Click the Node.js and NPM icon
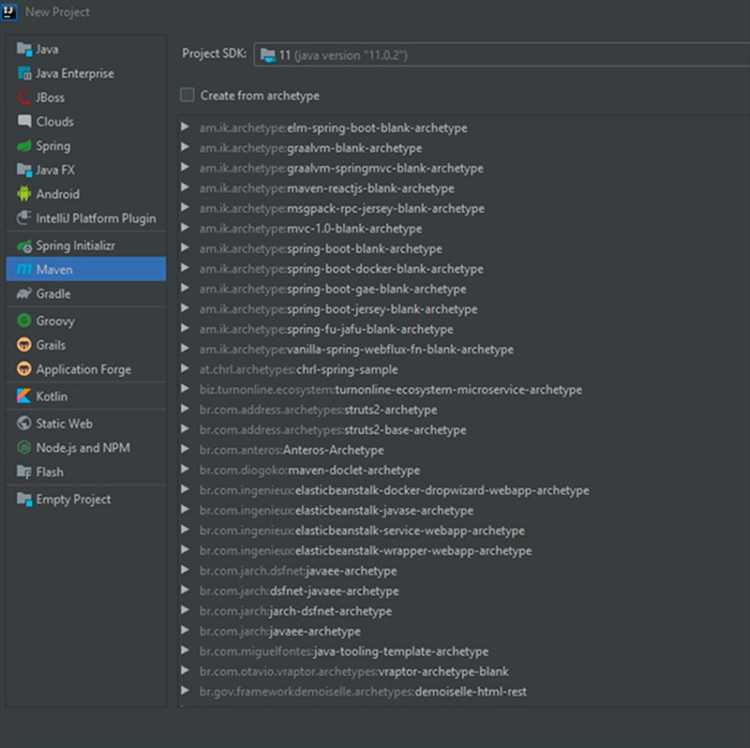 coord(24,448)
